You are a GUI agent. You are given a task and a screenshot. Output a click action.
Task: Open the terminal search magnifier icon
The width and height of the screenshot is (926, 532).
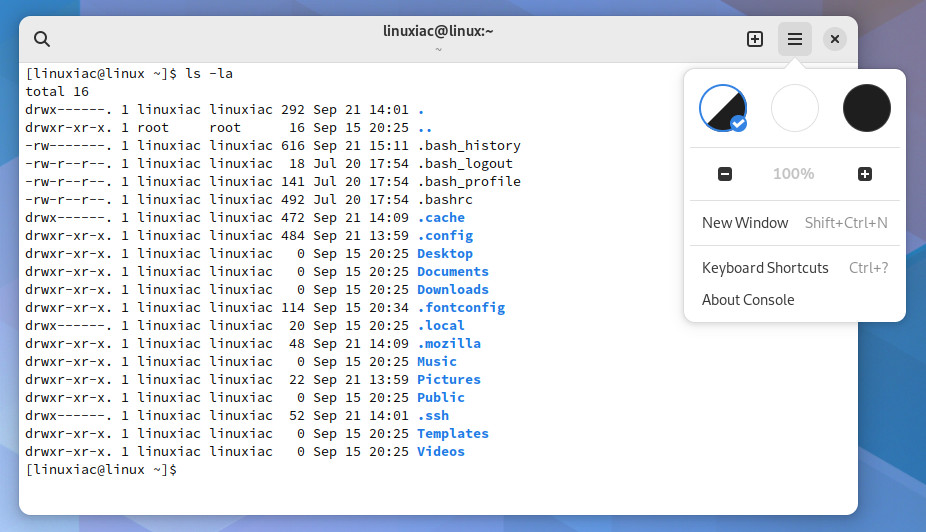click(41, 39)
